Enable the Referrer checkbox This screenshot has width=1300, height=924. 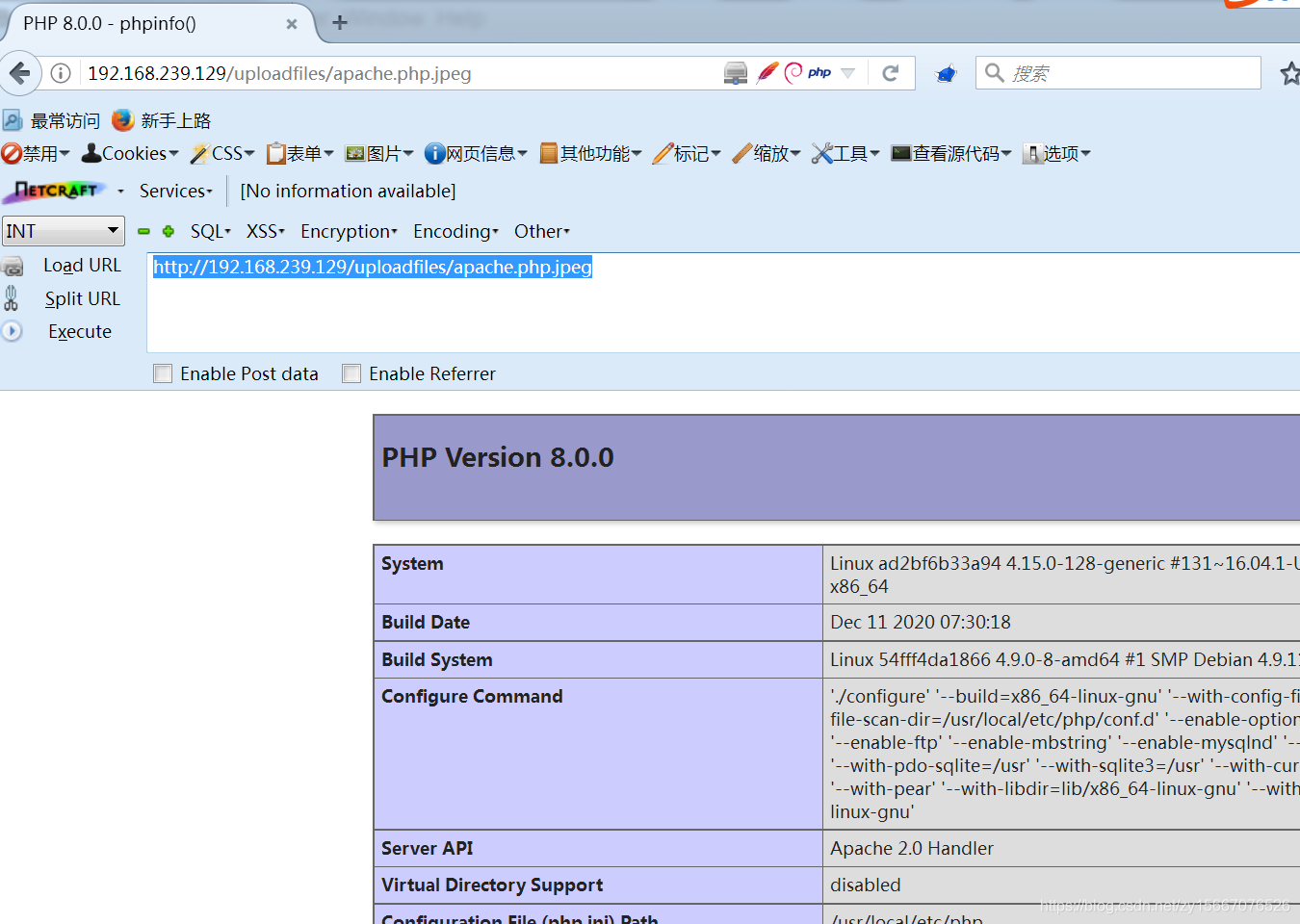click(x=351, y=373)
